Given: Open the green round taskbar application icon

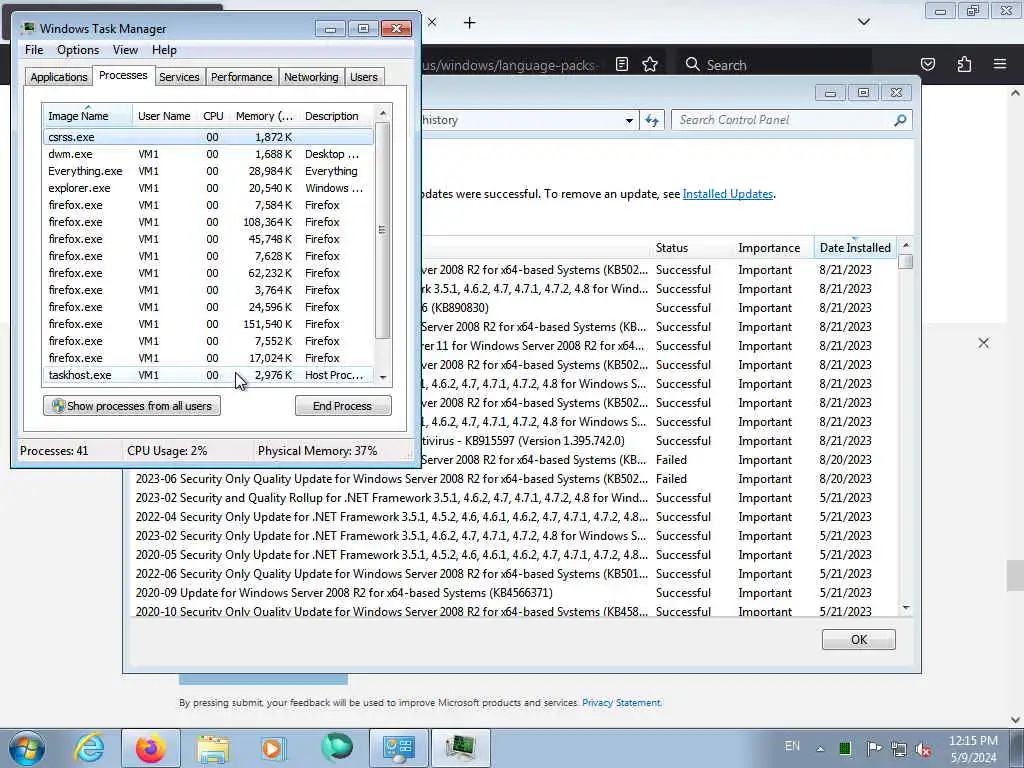Looking at the screenshot, I should pos(336,748).
